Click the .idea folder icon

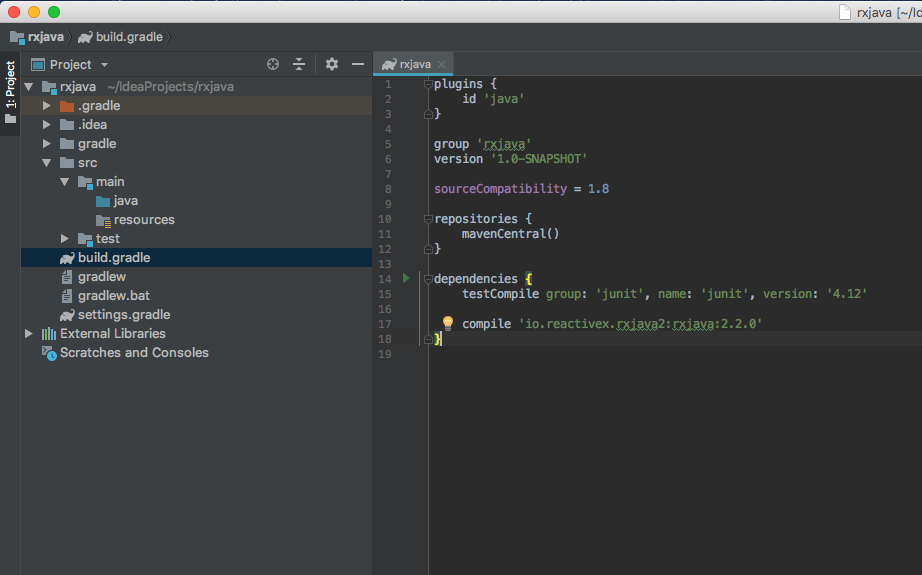[x=67, y=125]
